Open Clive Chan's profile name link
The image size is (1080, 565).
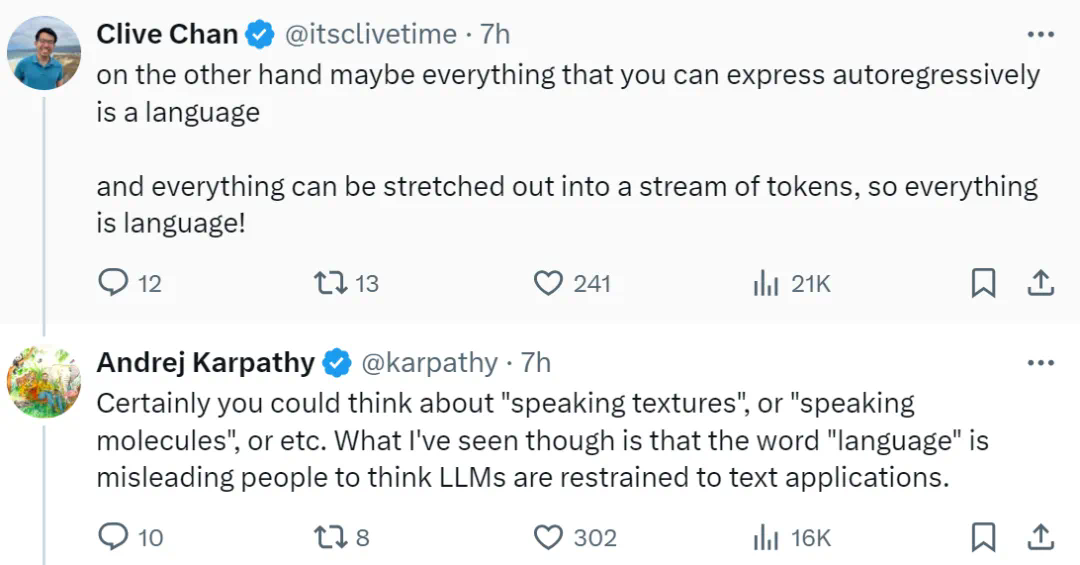coord(167,34)
